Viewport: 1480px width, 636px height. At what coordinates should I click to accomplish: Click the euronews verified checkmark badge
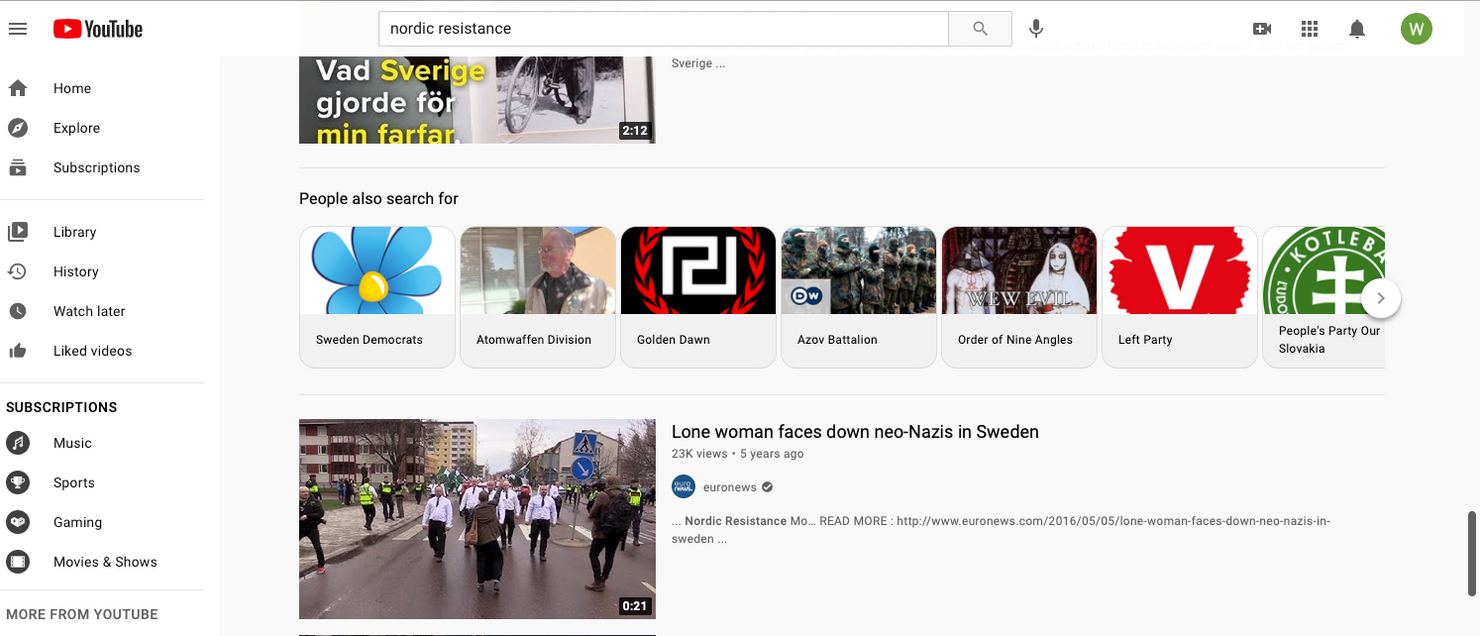tap(767, 487)
